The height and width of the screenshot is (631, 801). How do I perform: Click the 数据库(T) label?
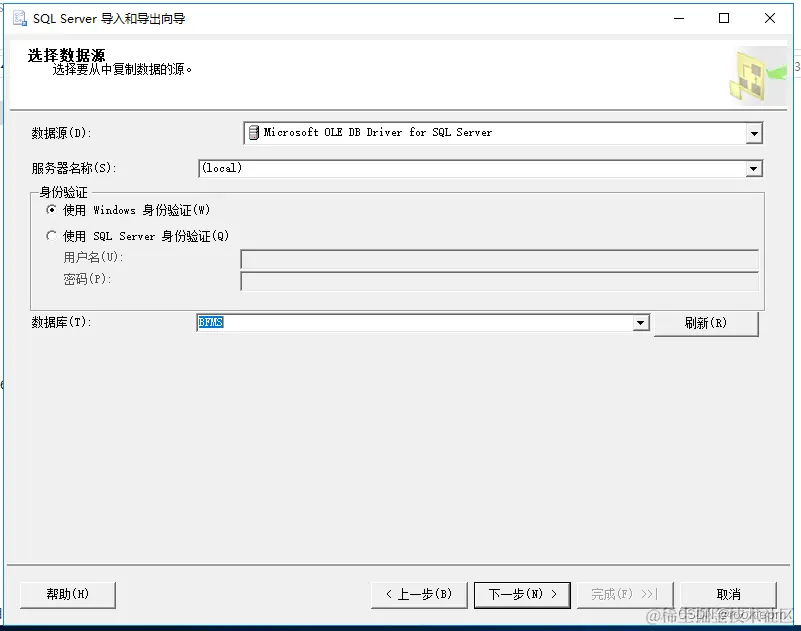[x=61, y=322]
